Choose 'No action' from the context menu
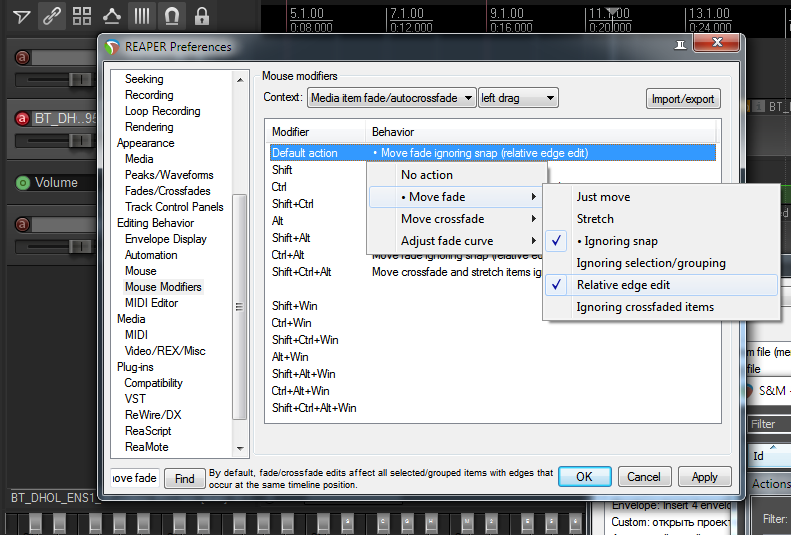 pyautogui.click(x=456, y=175)
